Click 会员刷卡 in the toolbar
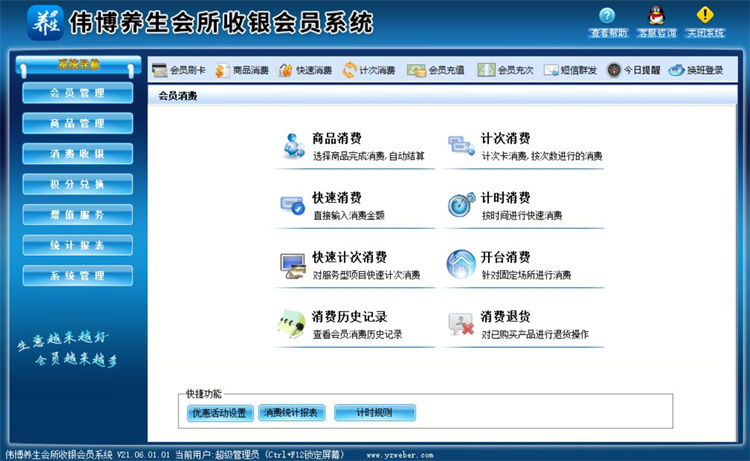This screenshot has height=461, width=750. click(179, 70)
